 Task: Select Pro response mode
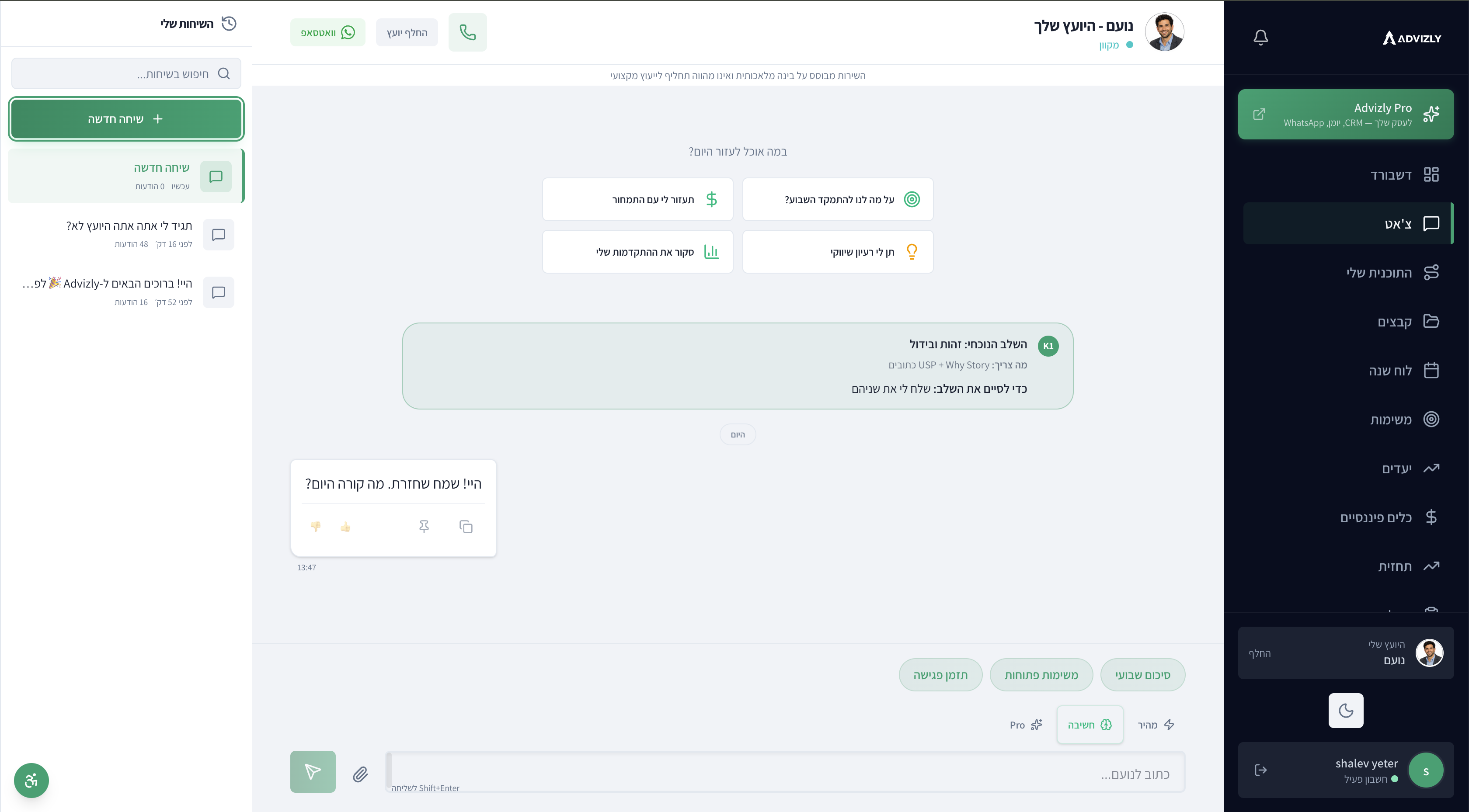tap(1025, 725)
